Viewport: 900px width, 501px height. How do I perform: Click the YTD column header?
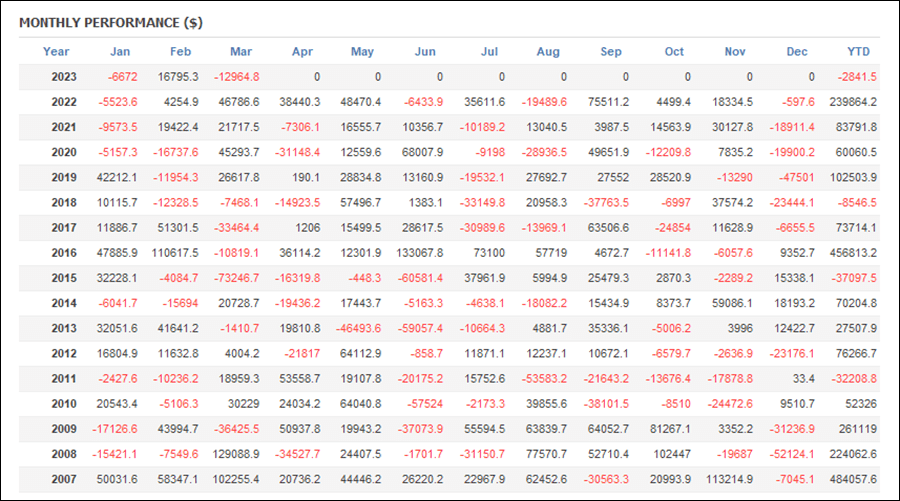click(858, 52)
